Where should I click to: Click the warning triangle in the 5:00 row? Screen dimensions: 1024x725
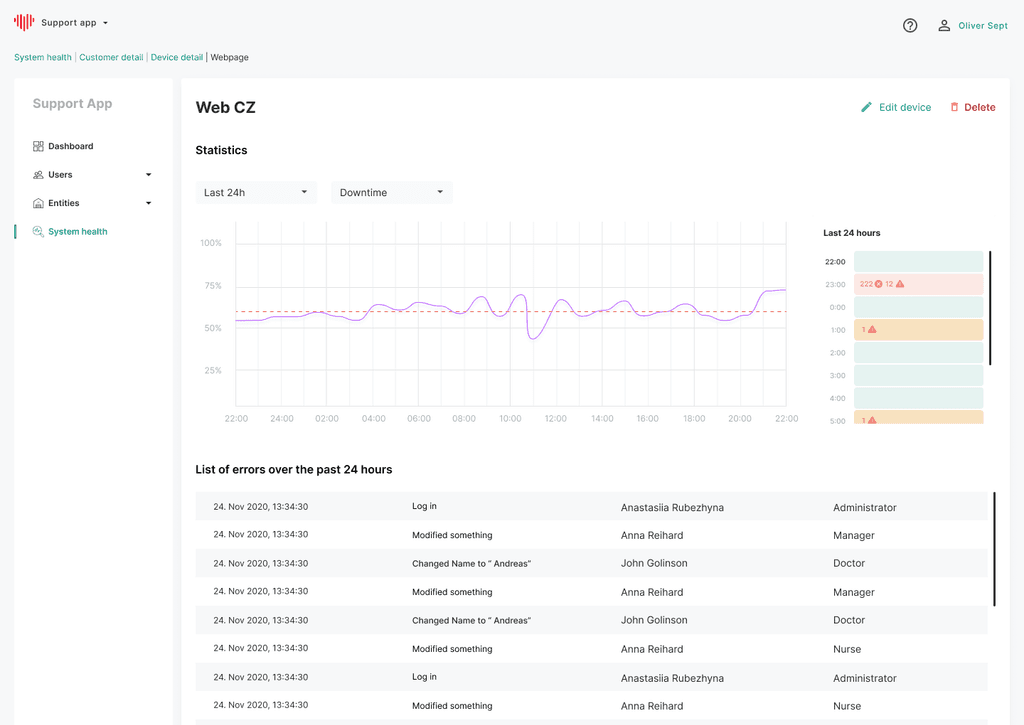pos(872,420)
